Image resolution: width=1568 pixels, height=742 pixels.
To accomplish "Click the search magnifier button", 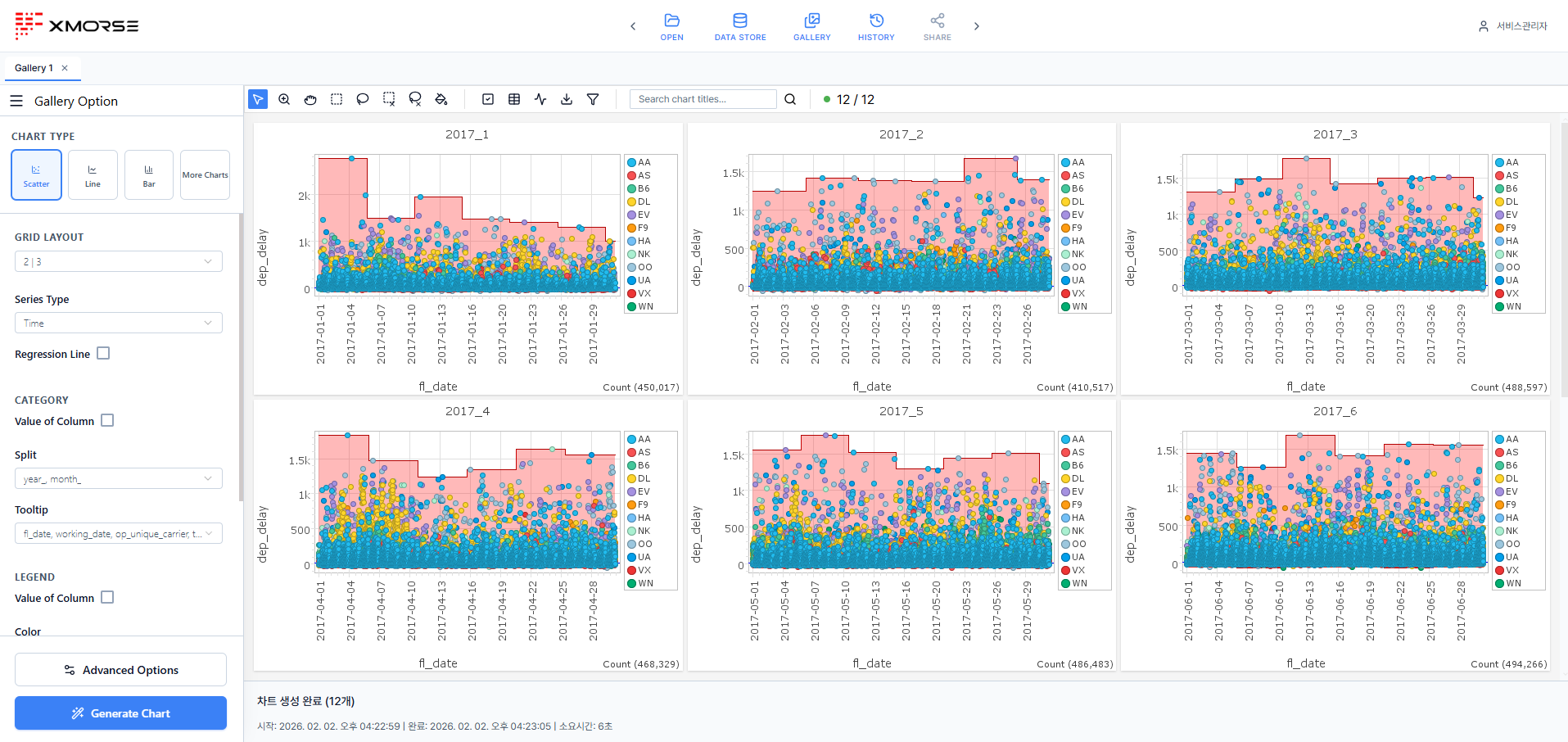I will (790, 99).
